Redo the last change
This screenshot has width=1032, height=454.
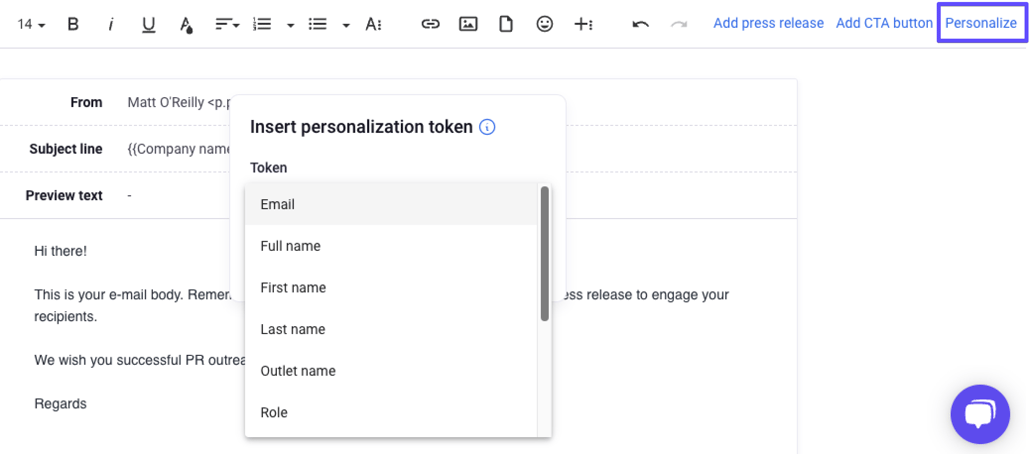(x=679, y=24)
